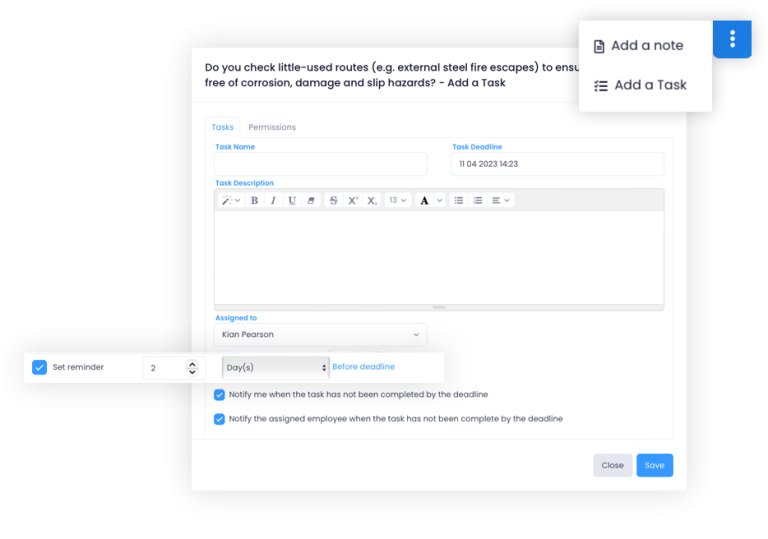This screenshot has height=539, width=768.
Task: Switch to the Permissions tab
Action: (272, 127)
